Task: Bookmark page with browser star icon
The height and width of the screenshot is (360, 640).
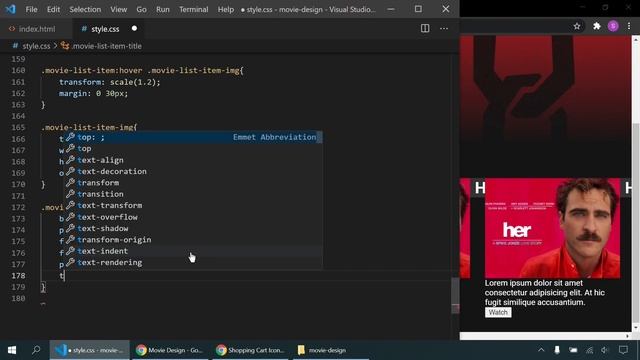Action: [577, 26]
